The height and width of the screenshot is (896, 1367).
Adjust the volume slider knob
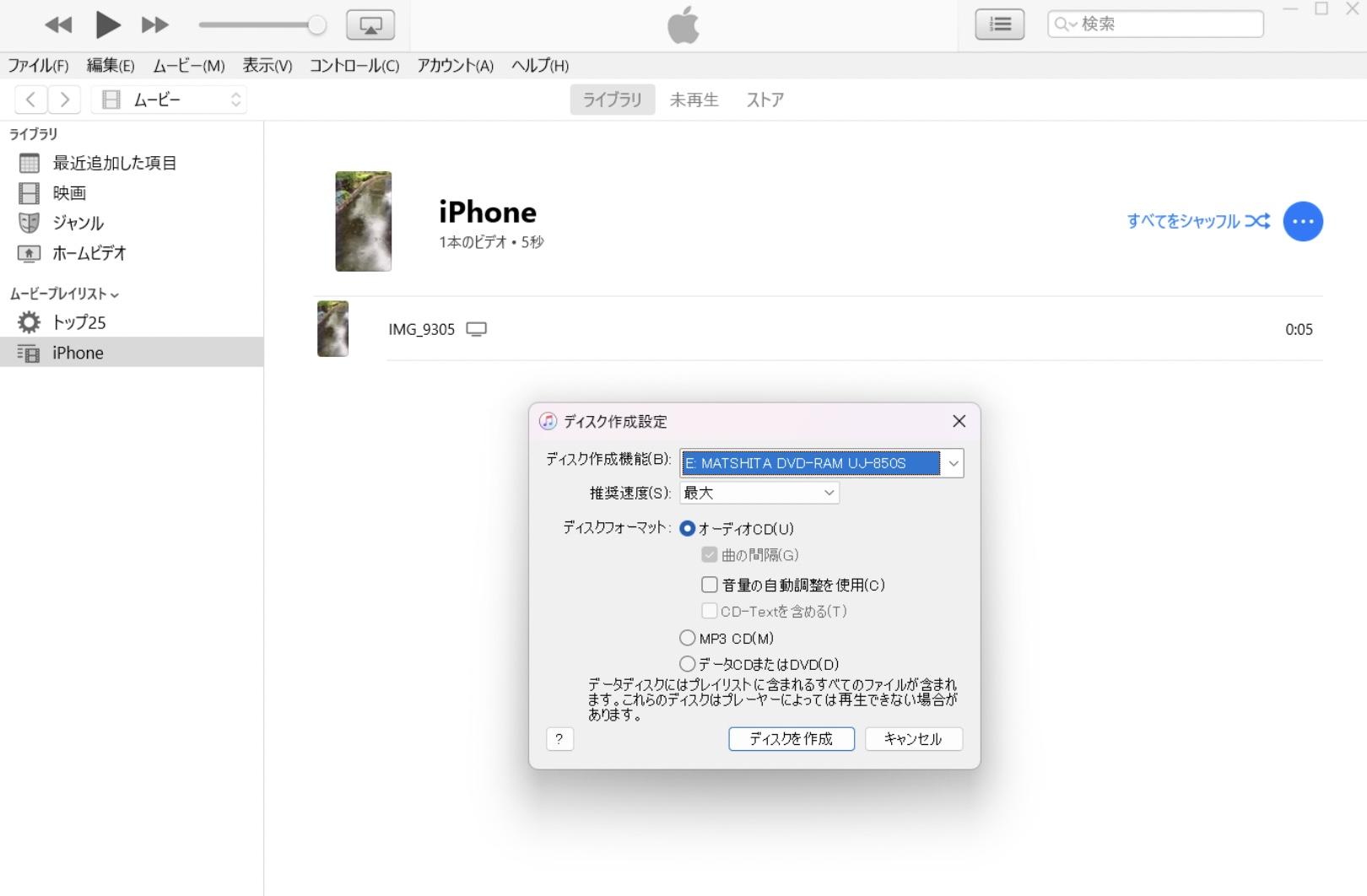tap(316, 25)
